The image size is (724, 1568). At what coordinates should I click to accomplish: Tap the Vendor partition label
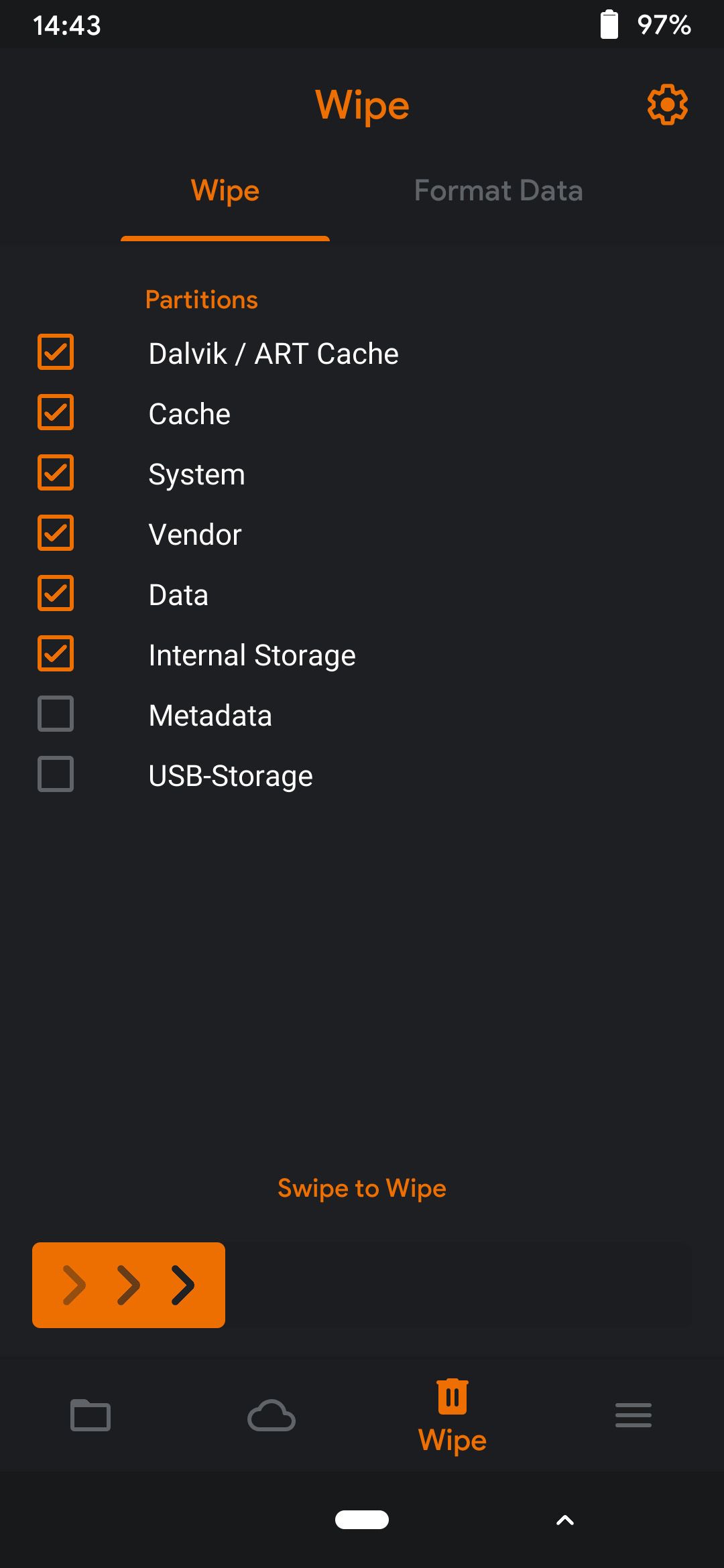point(195,535)
